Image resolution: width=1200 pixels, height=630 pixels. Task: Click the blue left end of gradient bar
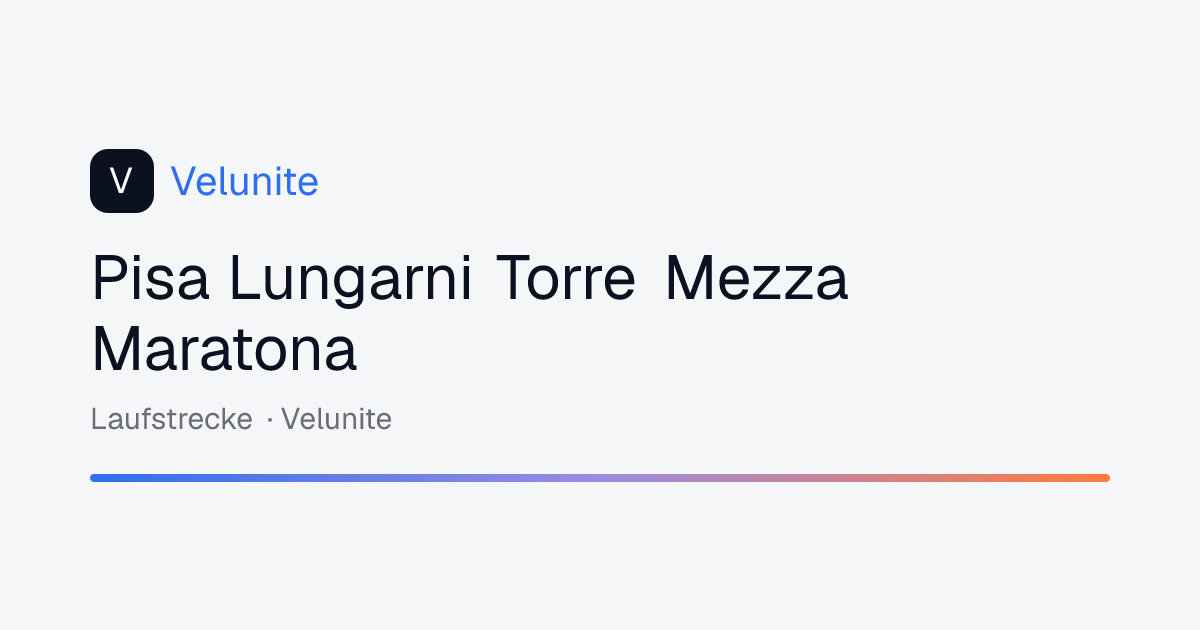110,478
